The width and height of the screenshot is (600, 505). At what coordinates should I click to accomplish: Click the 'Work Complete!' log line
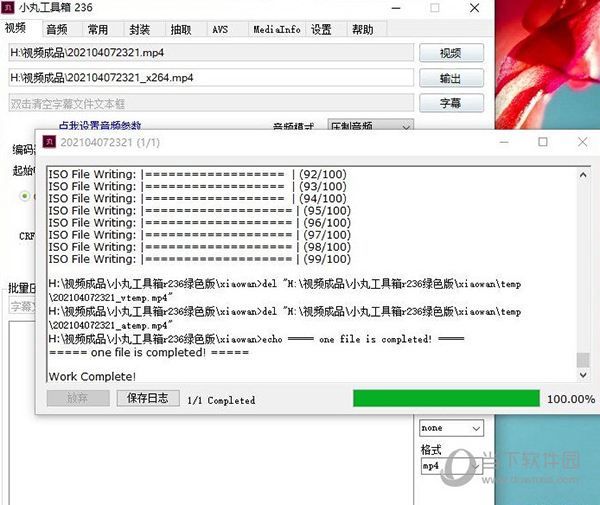coord(92,376)
